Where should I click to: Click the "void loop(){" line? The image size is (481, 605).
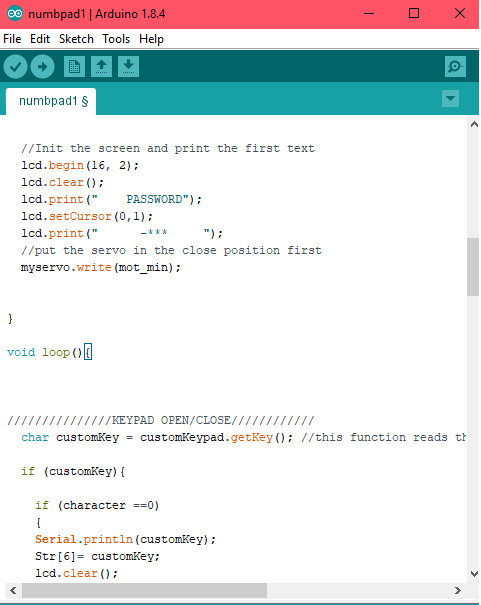pyautogui.click(x=49, y=352)
